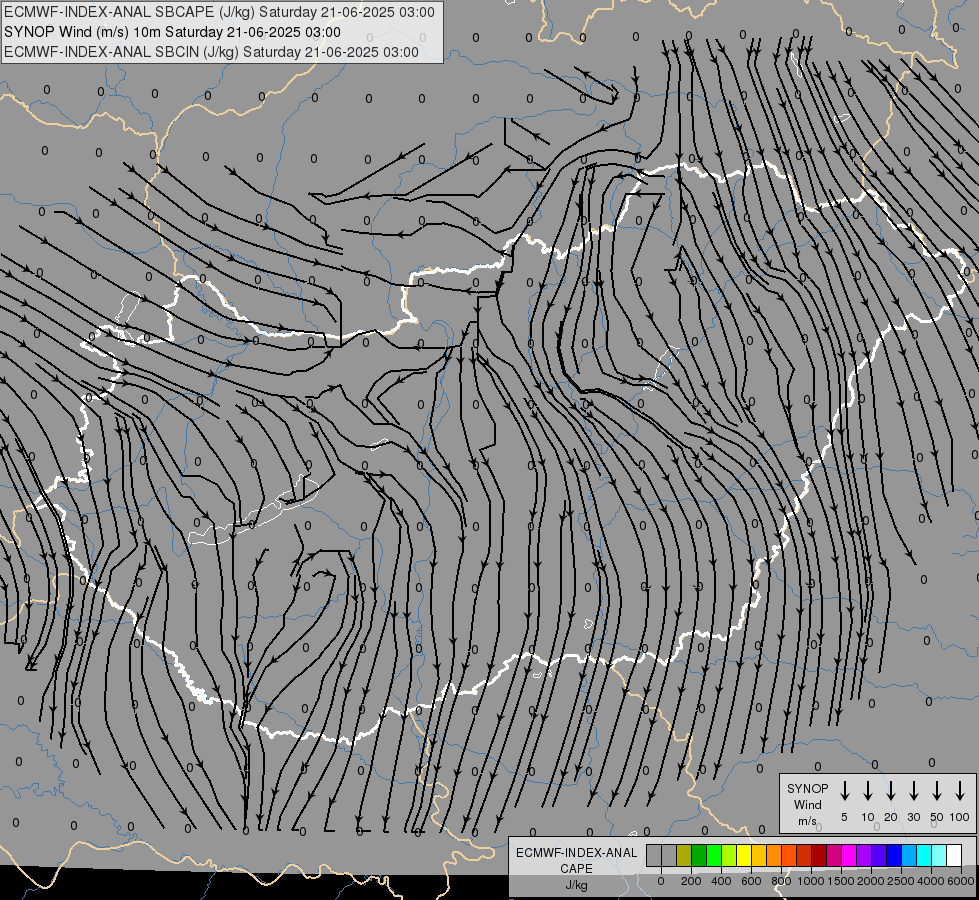979x900 pixels.
Task: Click the 20 m/s wind legend arrow
Action: (891, 791)
